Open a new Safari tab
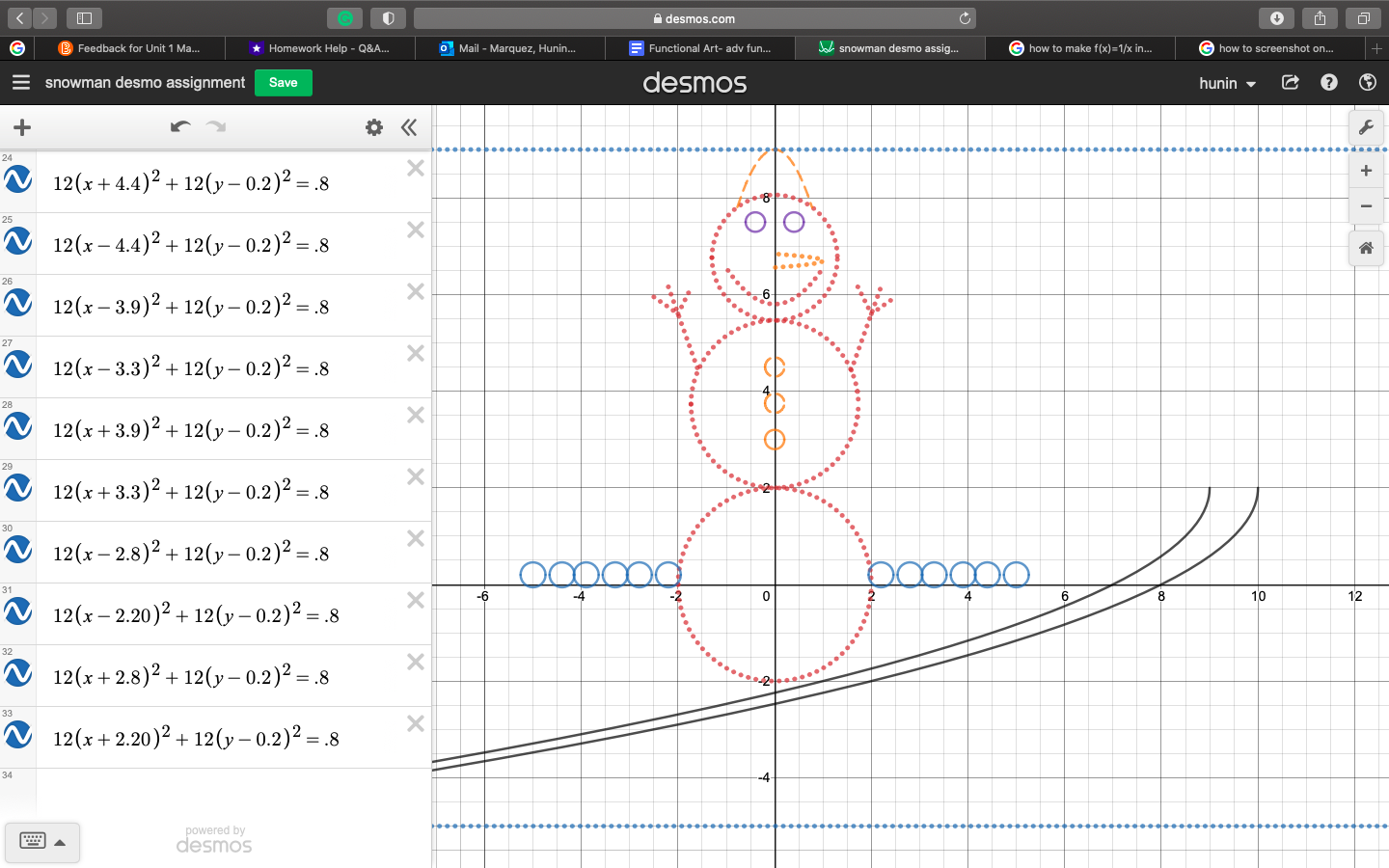Screen dimensions: 1389x868 click(x=1377, y=48)
